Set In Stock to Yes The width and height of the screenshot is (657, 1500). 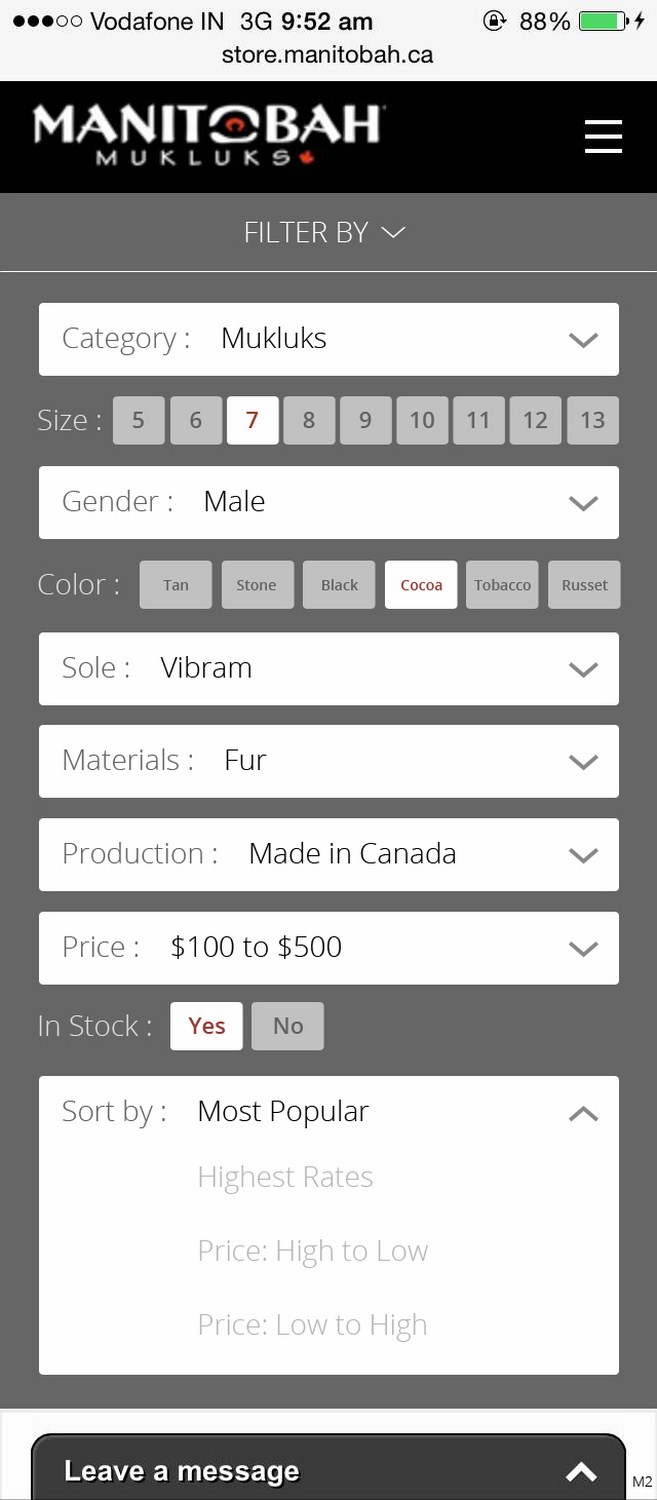coord(206,1026)
